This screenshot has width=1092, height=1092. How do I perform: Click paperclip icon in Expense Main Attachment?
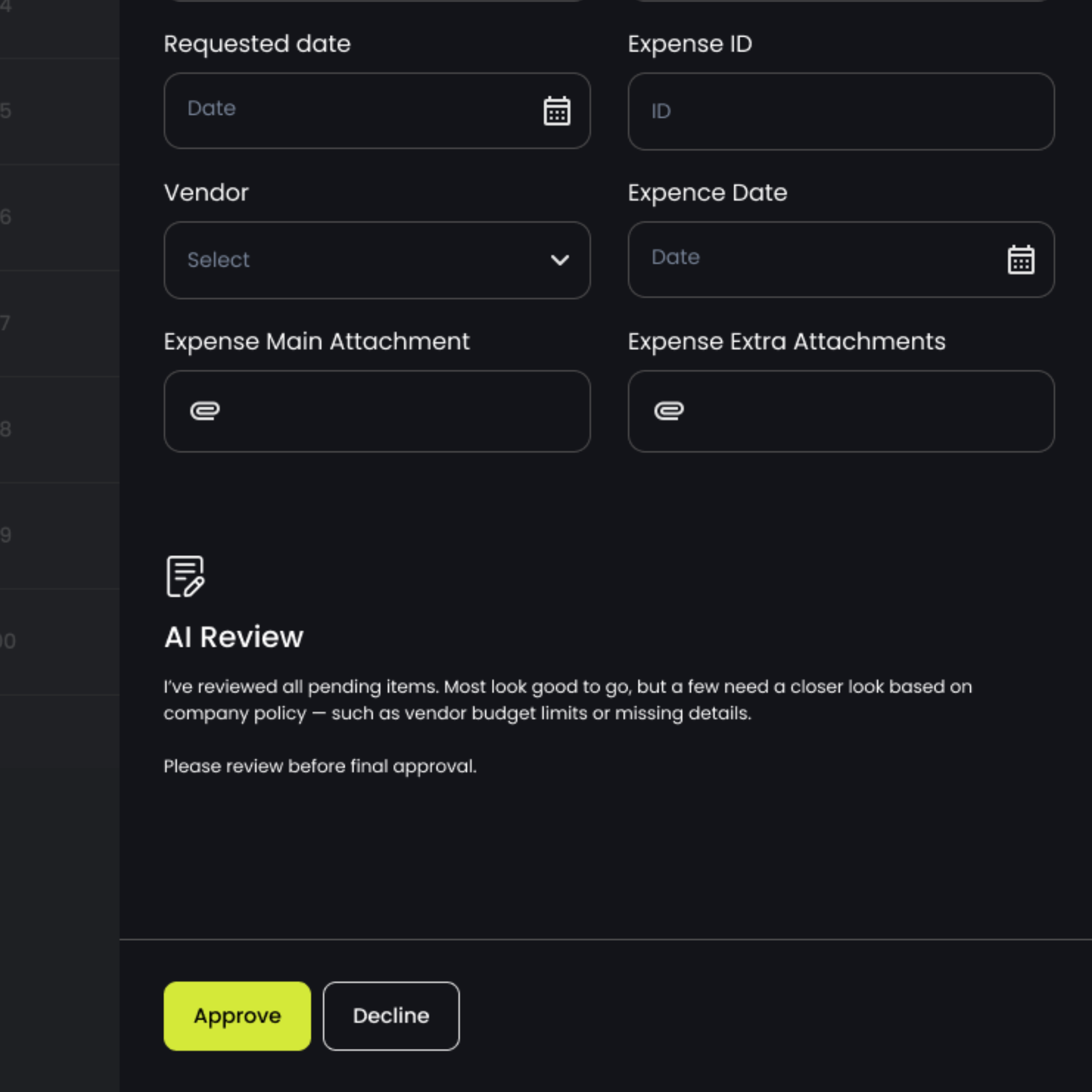click(205, 411)
